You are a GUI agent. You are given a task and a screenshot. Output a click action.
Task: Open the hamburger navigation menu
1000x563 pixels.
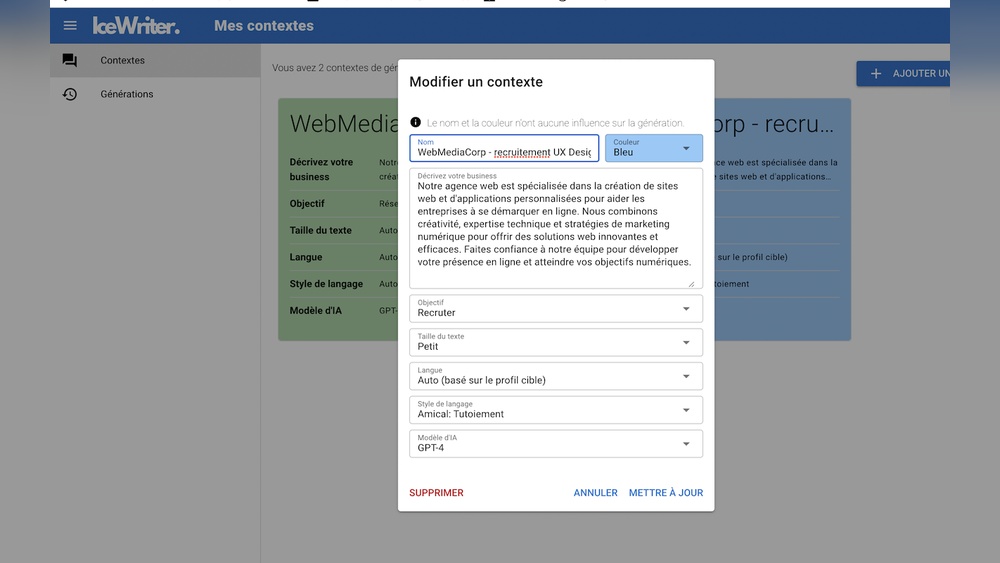(x=70, y=26)
